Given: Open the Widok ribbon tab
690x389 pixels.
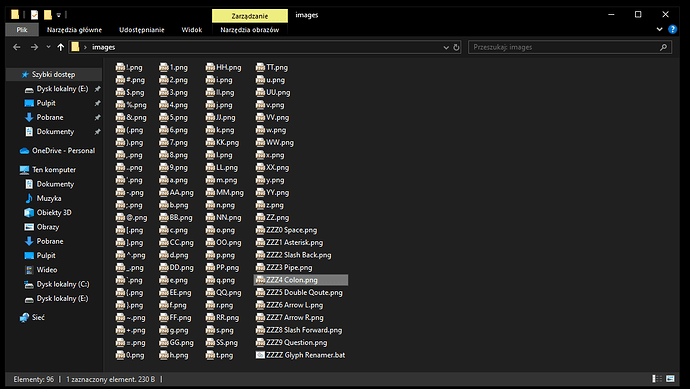Looking at the screenshot, I should coord(192,30).
